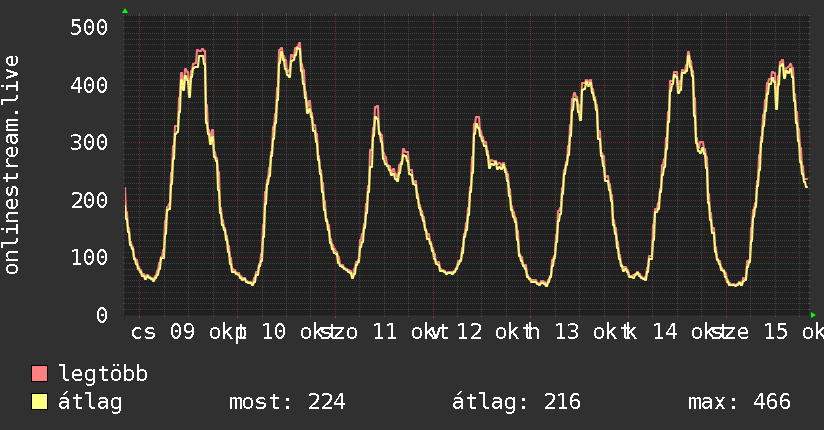Click the 'max: 466' statistic
824x430 pixels.
(739, 402)
